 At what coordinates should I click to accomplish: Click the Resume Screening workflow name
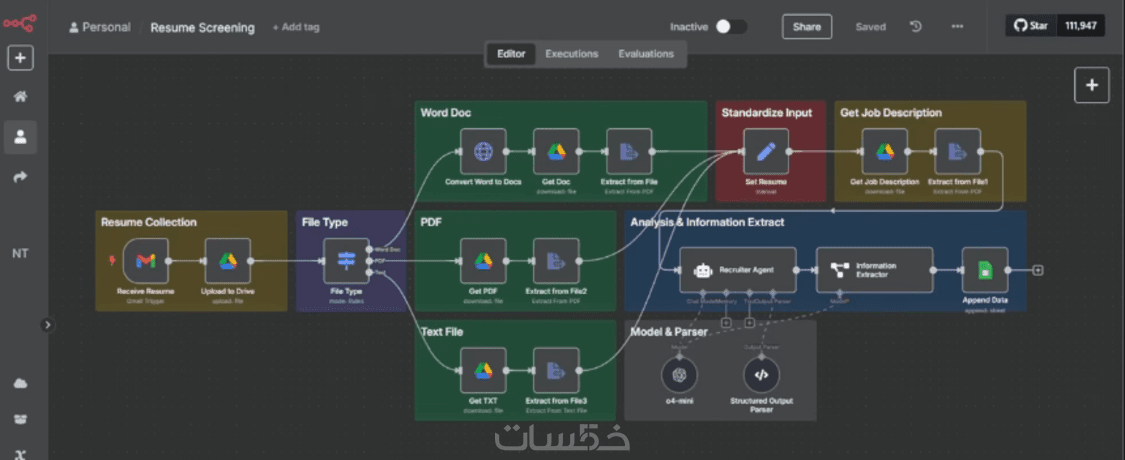202,28
